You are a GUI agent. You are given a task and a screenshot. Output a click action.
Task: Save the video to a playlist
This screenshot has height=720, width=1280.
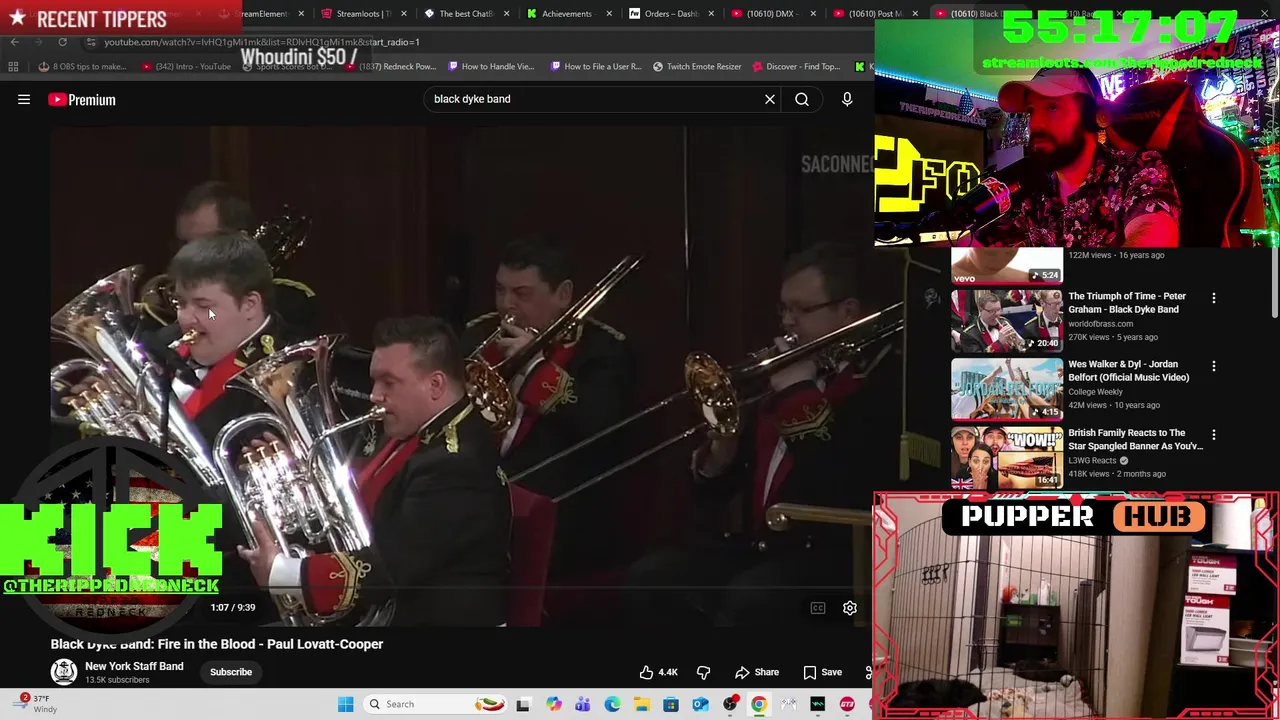click(822, 672)
